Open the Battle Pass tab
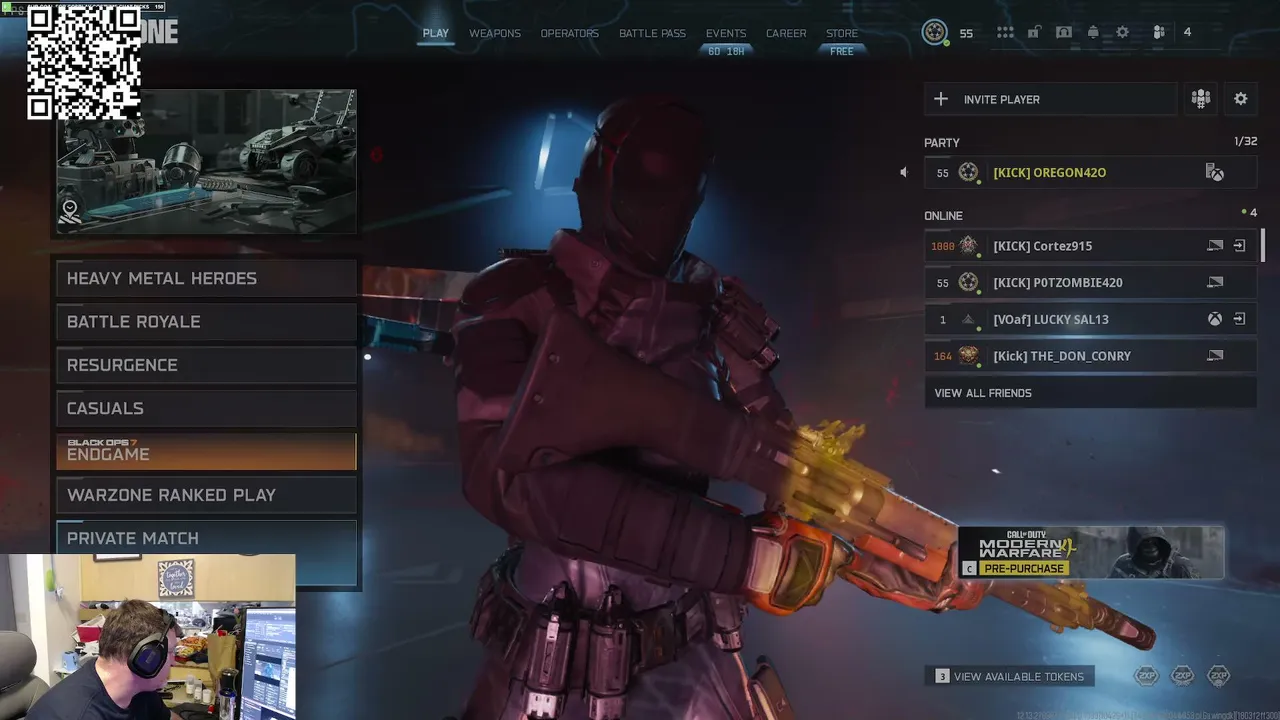 (652, 33)
